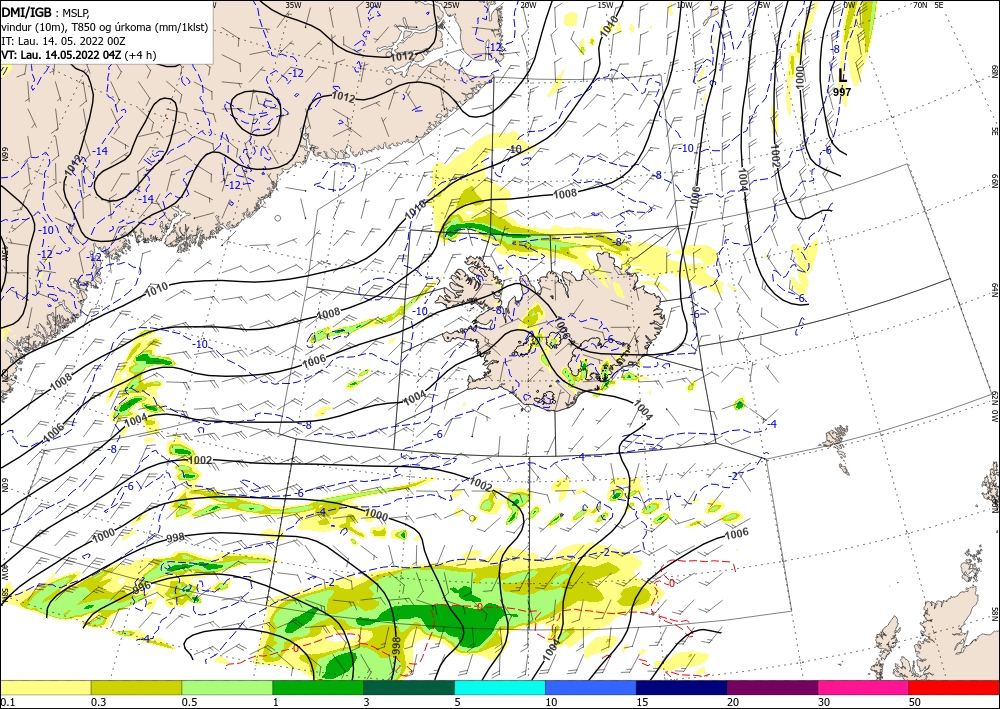This screenshot has height=709, width=1000.
Task: Click the '30W' longitude label
Action: tap(373, 5)
